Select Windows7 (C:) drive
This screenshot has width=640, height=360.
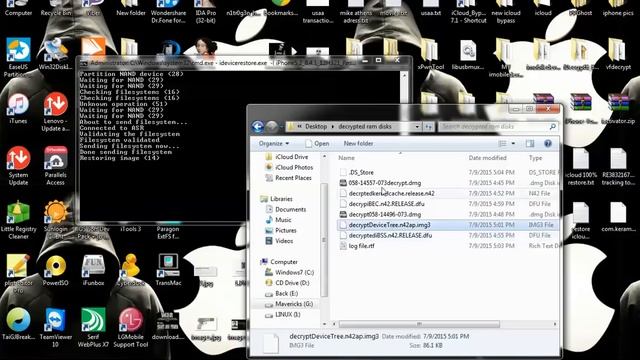289,272
